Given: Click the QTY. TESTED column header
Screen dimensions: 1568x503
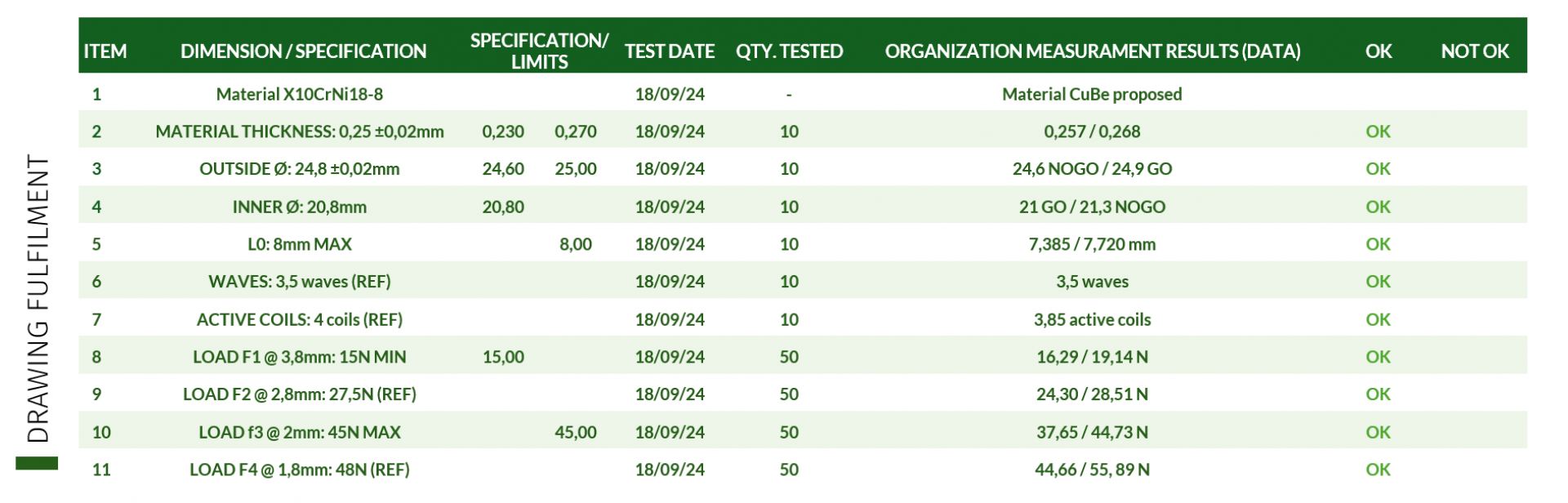Looking at the screenshot, I should coord(789,51).
